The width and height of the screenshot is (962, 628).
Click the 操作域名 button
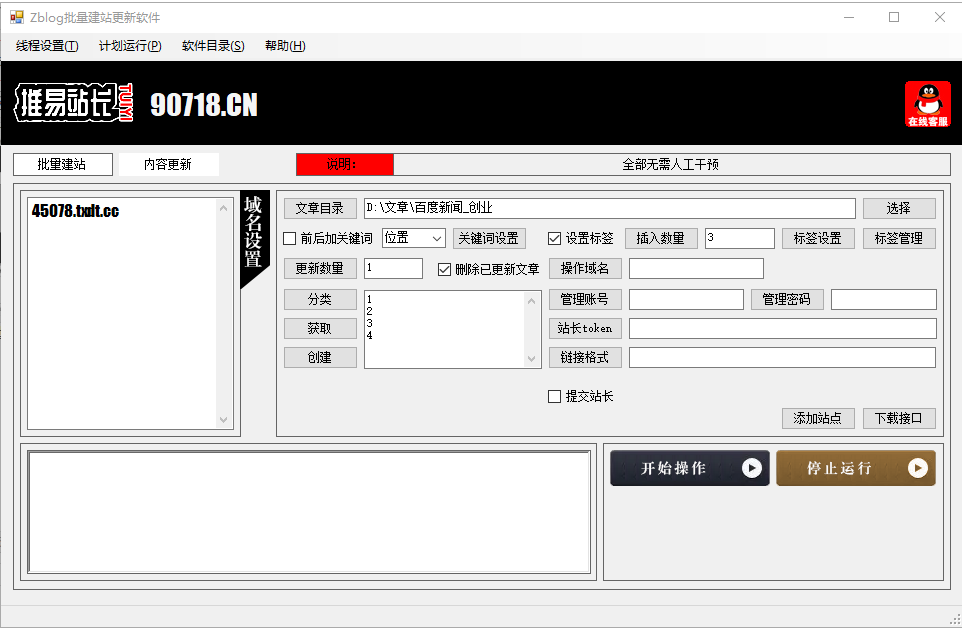(x=585, y=269)
